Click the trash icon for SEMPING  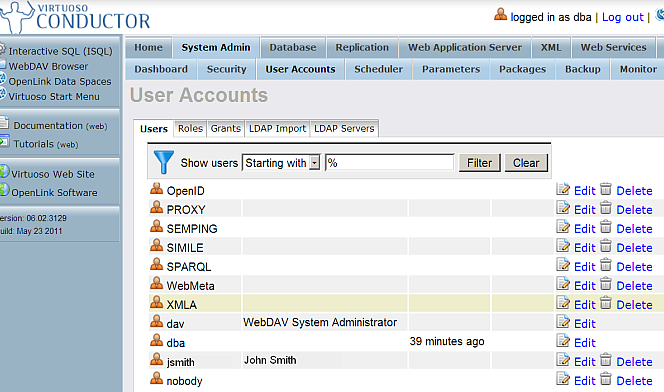606,227
